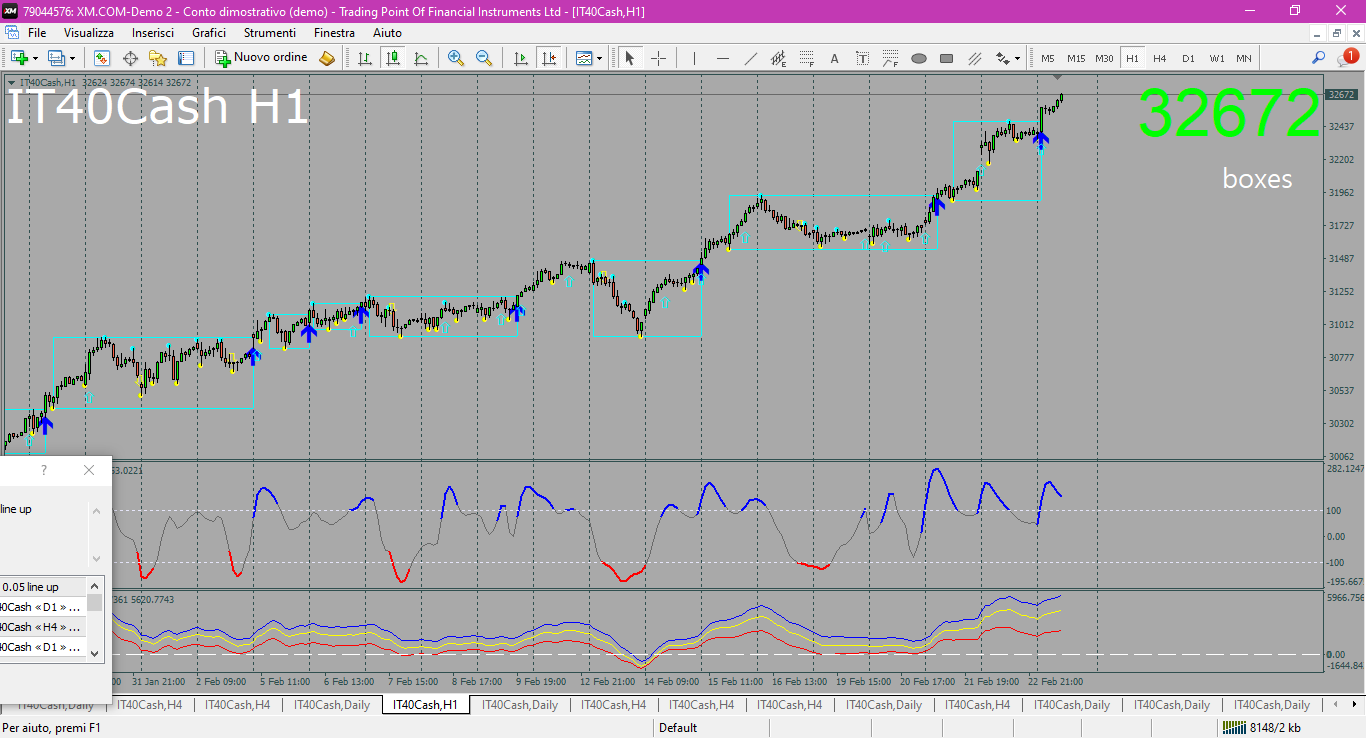Open the Inserisci menu

click(x=153, y=33)
